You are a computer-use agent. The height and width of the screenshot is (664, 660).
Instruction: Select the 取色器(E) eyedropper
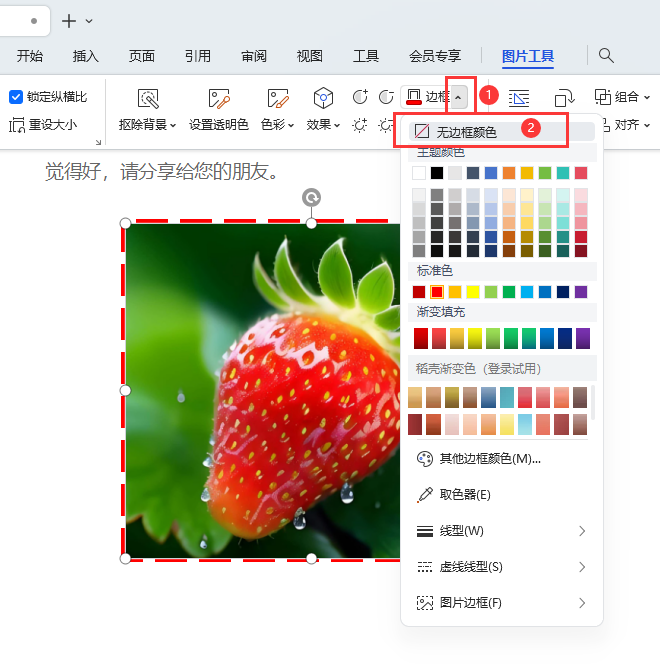[502, 495]
